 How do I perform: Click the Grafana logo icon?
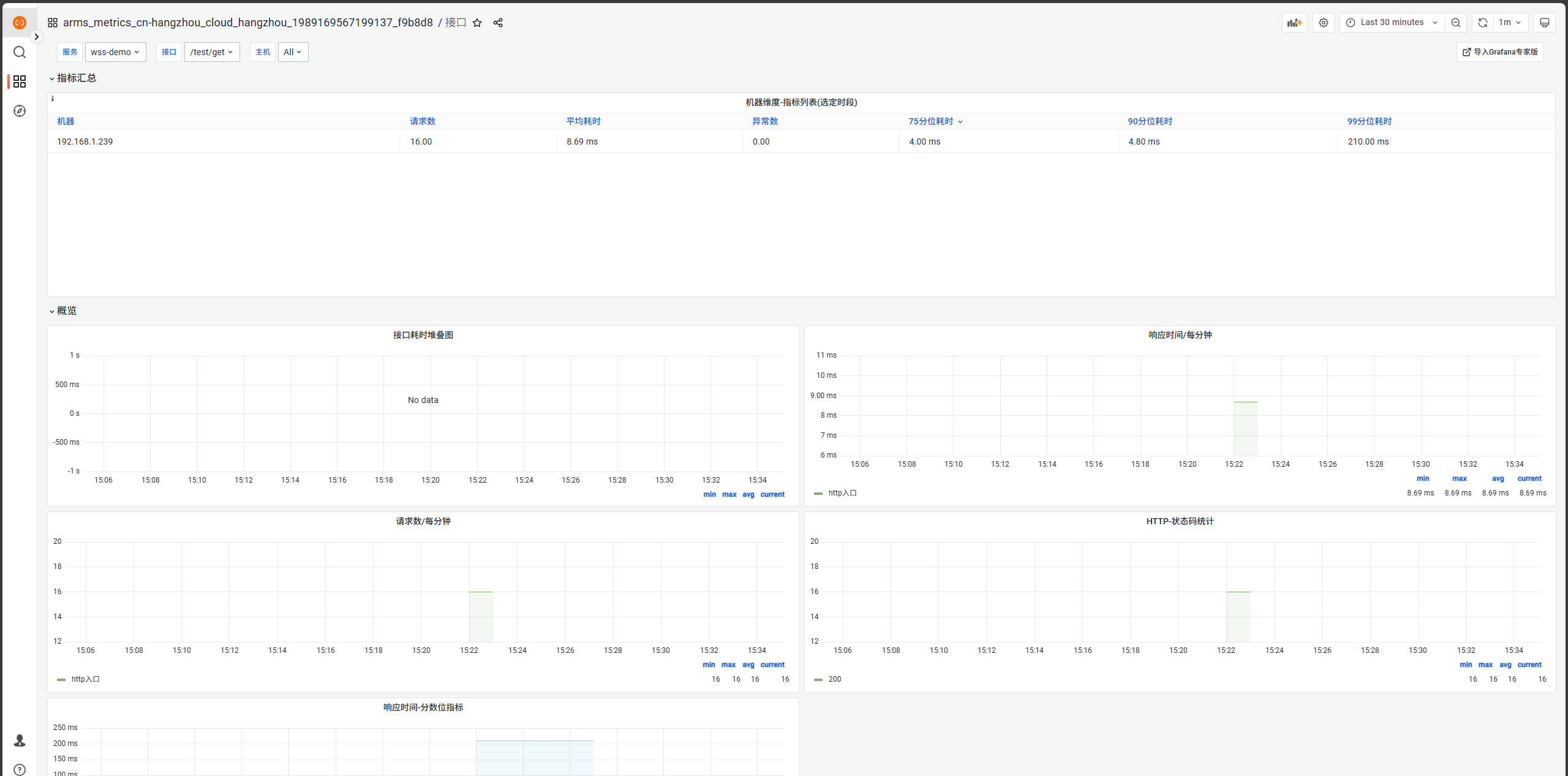(20, 23)
